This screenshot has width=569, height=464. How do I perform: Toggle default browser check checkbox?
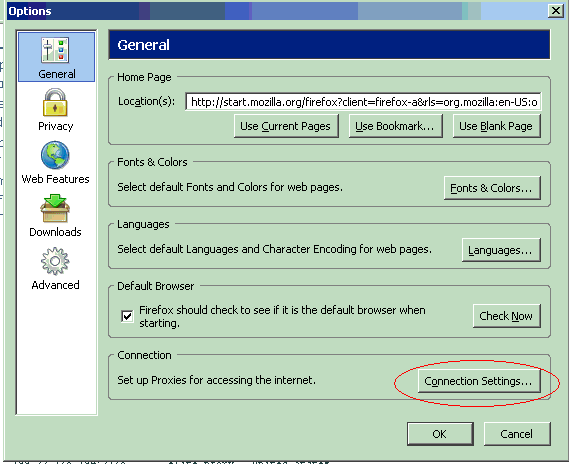click(127, 316)
